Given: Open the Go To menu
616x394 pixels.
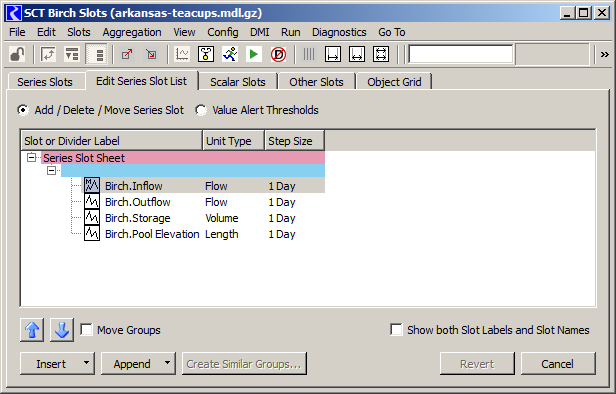Looking at the screenshot, I should click(392, 32).
